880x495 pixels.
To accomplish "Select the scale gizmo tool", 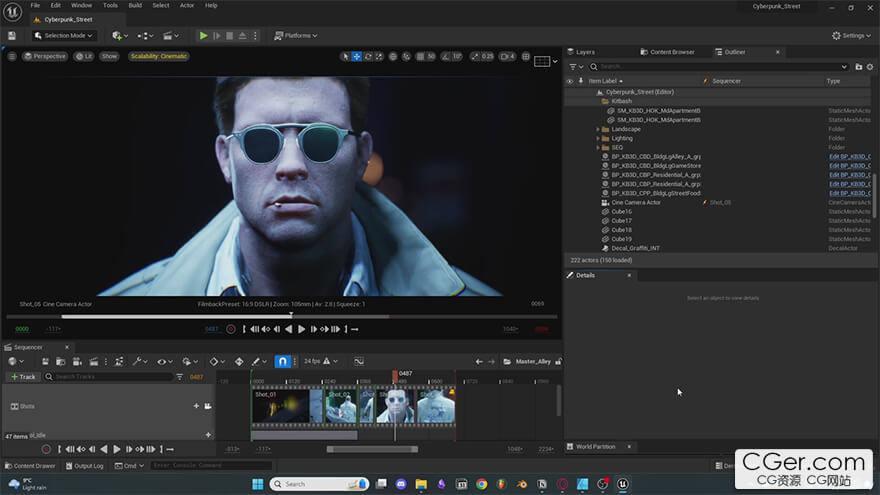I will point(379,56).
